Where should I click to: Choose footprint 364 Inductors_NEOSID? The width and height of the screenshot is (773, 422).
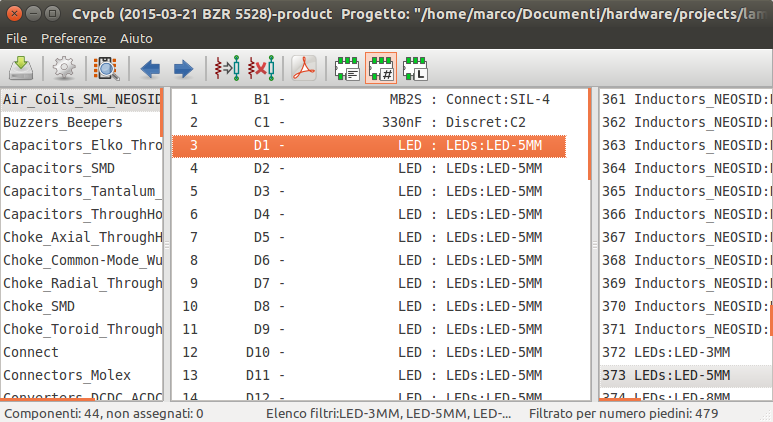tap(684, 168)
